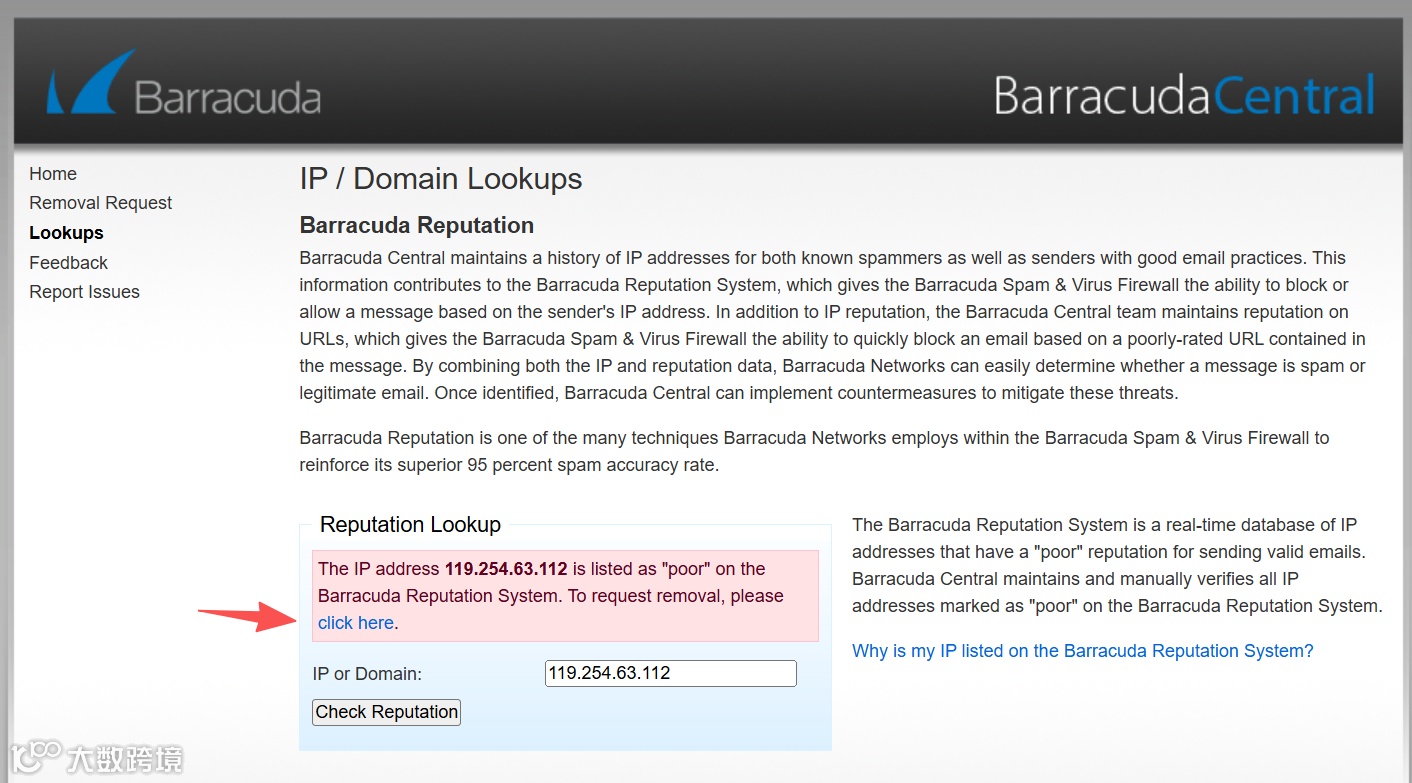
Task: Follow the 'click here' removal link
Action: tap(356, 623)
